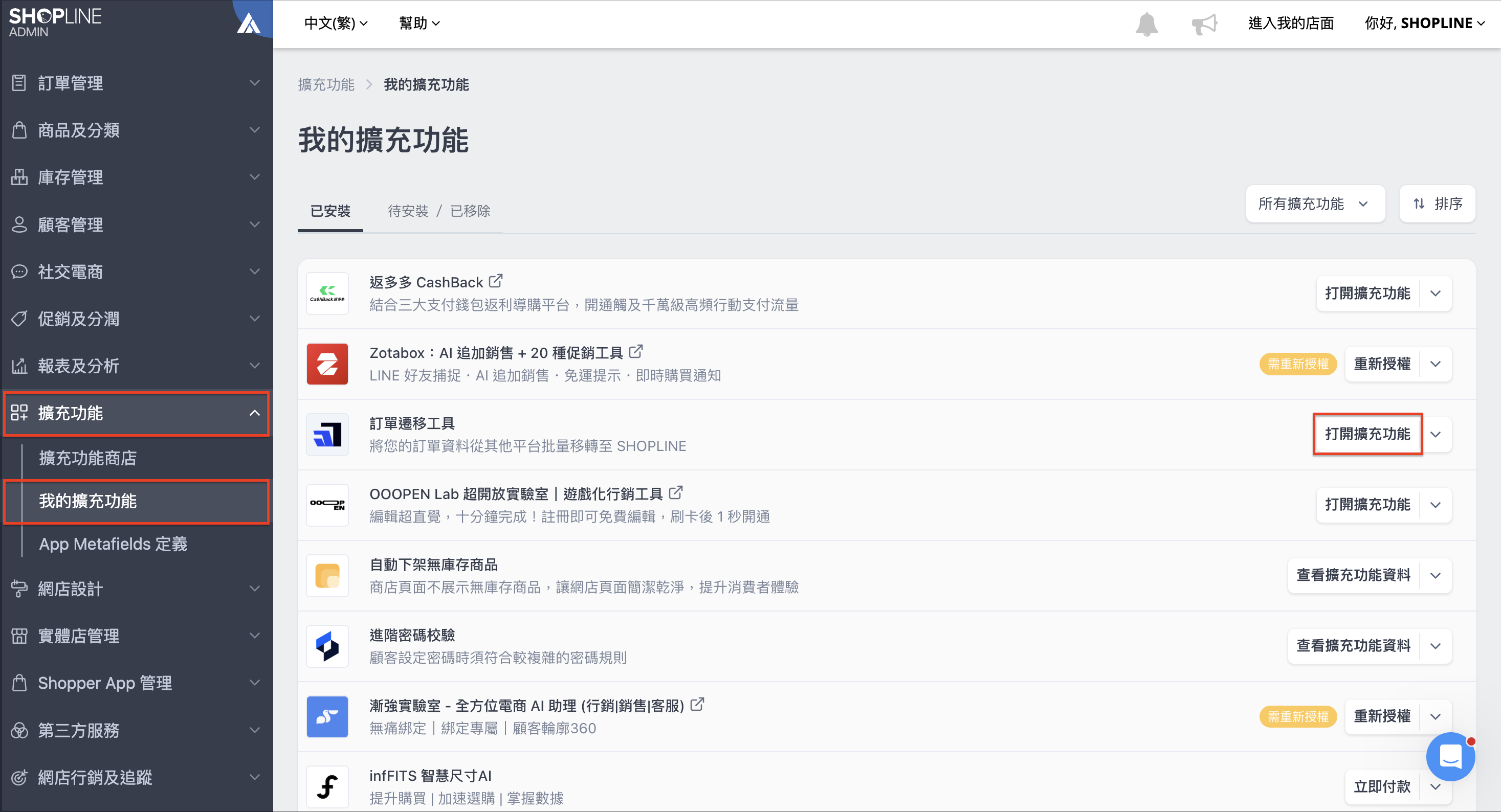The image size is (1501, 812).
Task: Click the 漸強實驗室 app logo
Action: click(327, 716)
